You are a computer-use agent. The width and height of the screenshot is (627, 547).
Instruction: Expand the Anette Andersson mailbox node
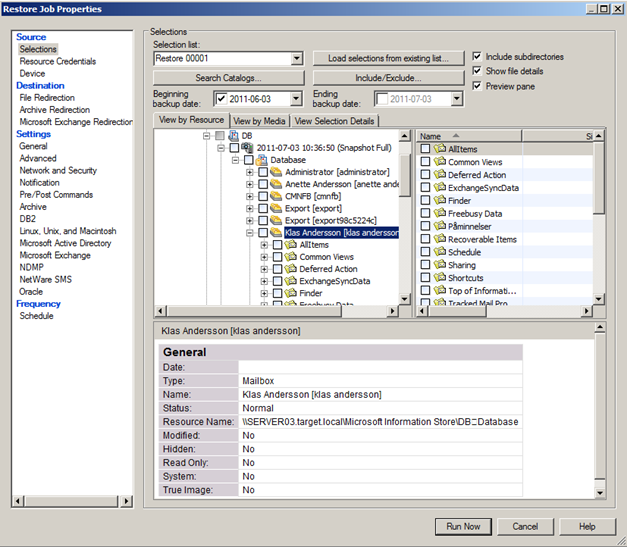pyautogui.click(x=250, y=184)
